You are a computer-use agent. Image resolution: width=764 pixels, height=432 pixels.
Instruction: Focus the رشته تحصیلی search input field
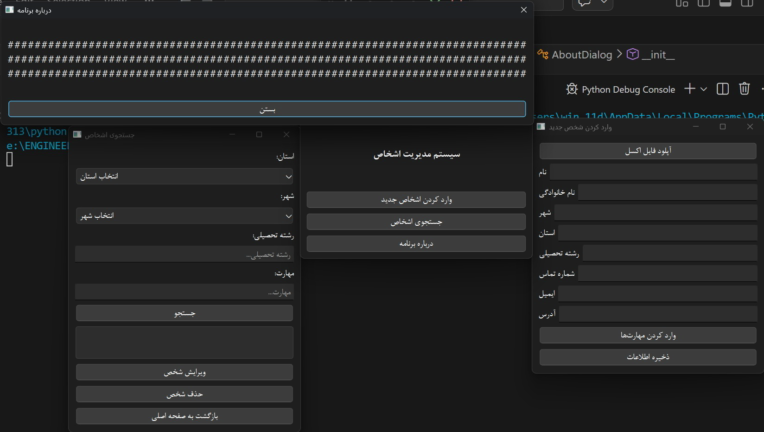click(185, 254)
